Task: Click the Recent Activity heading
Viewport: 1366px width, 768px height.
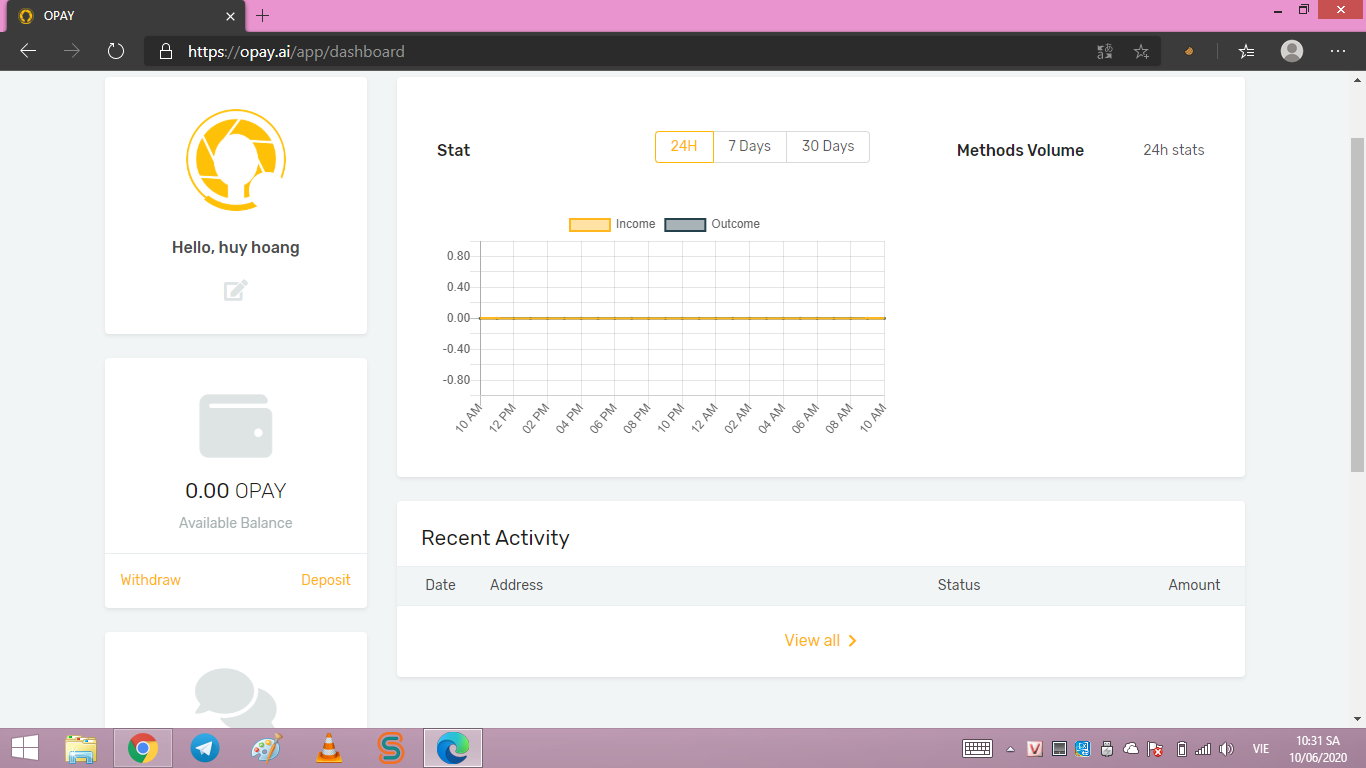Action: [495, 538]
